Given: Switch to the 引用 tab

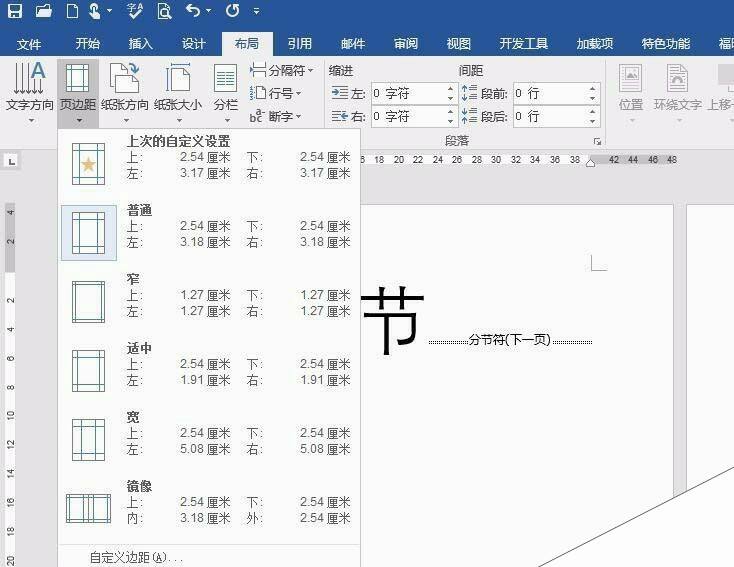Looking at the screenshot, I should (x=300, y=44).
